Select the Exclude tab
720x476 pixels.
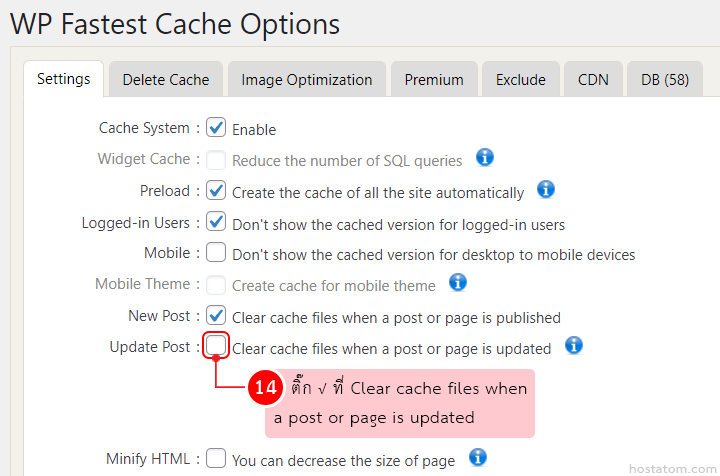(521, 80)
